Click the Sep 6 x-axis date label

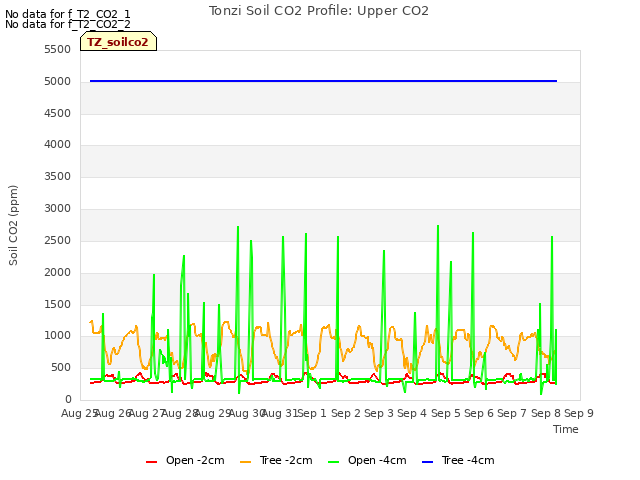[x=479, y=413]
